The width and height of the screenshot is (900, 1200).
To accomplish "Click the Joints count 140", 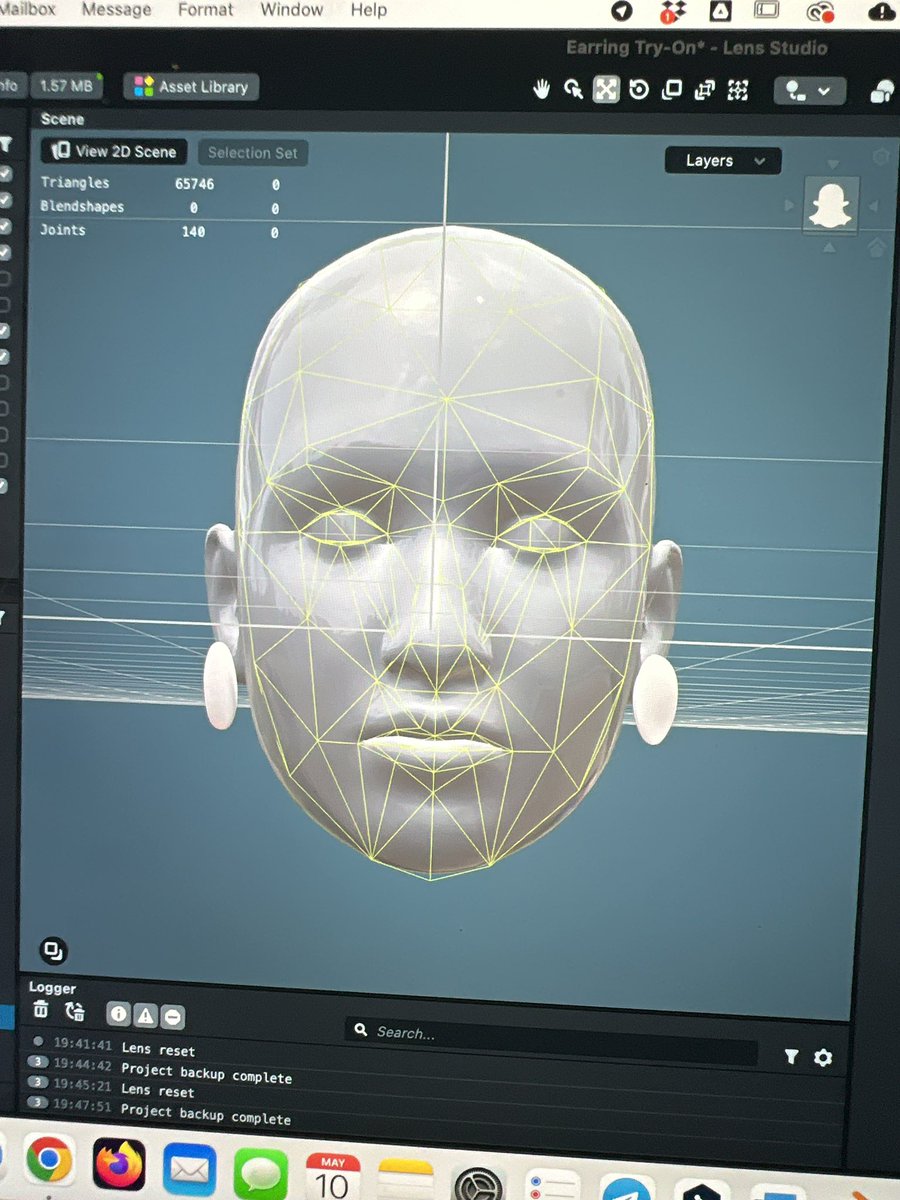I will pos(193,231).
